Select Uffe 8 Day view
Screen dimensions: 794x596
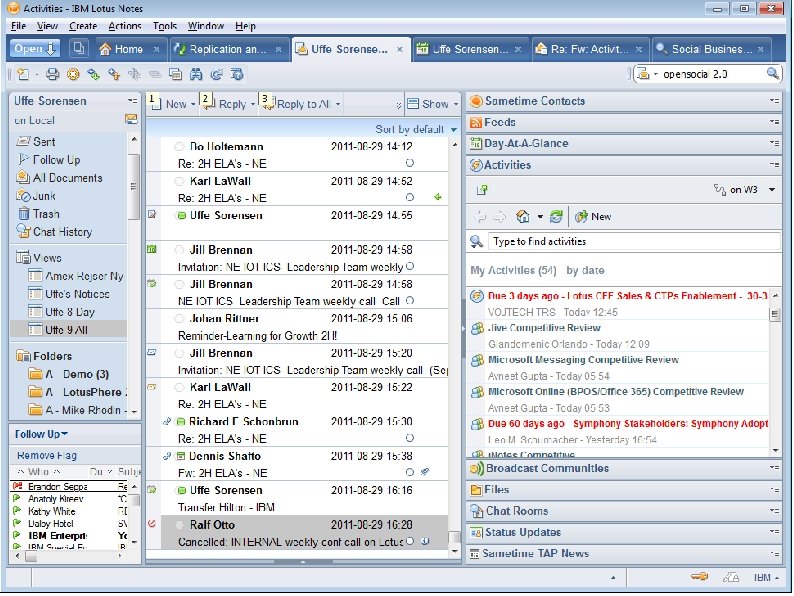point(69,312)
